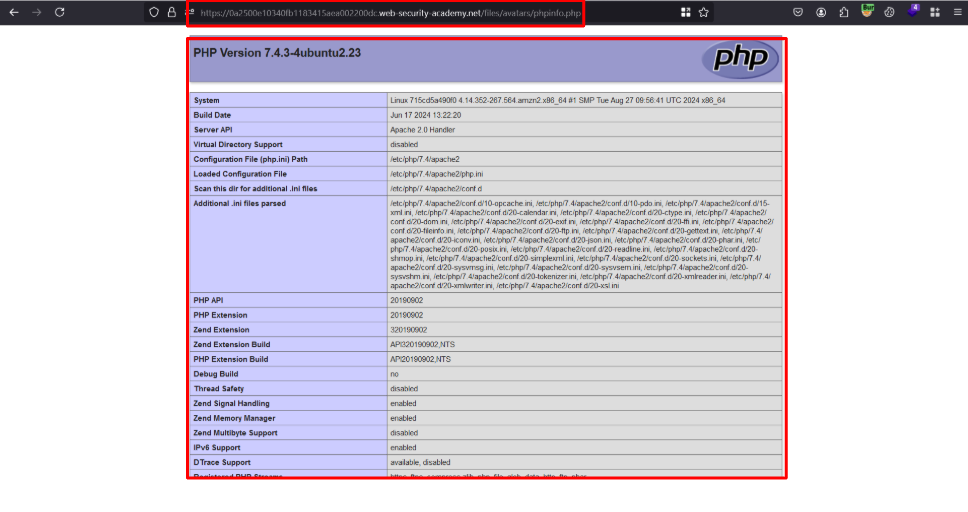Viewport: 968px width, 512px height.
Task: Click Scan this dir for additional .ini files
Action: (255, 189)
